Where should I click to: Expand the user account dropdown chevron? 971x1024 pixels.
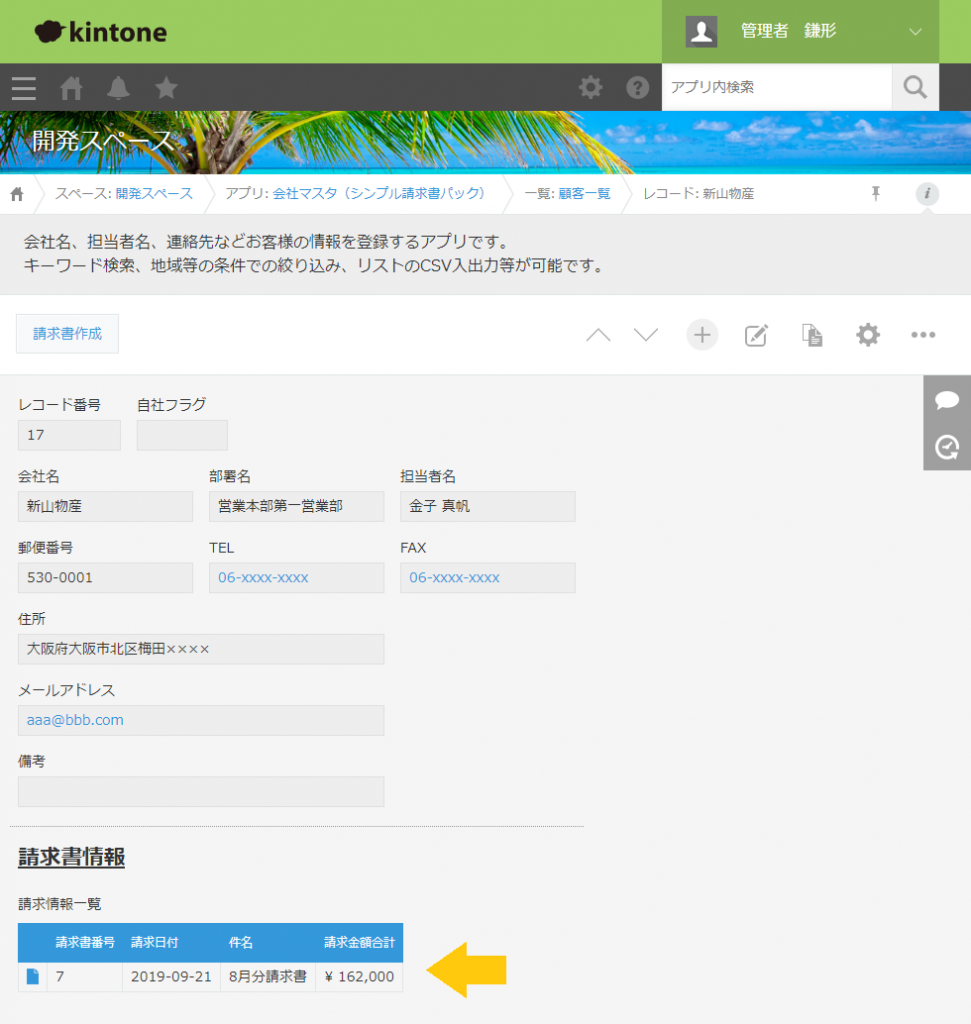915,31
